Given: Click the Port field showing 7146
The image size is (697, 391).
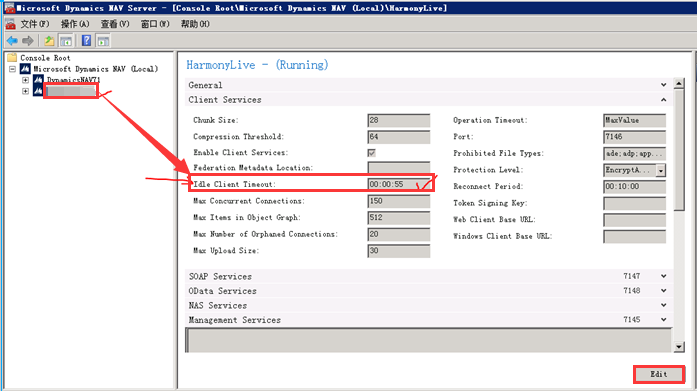Looking at the screenshot, I should tap(634, 137).
